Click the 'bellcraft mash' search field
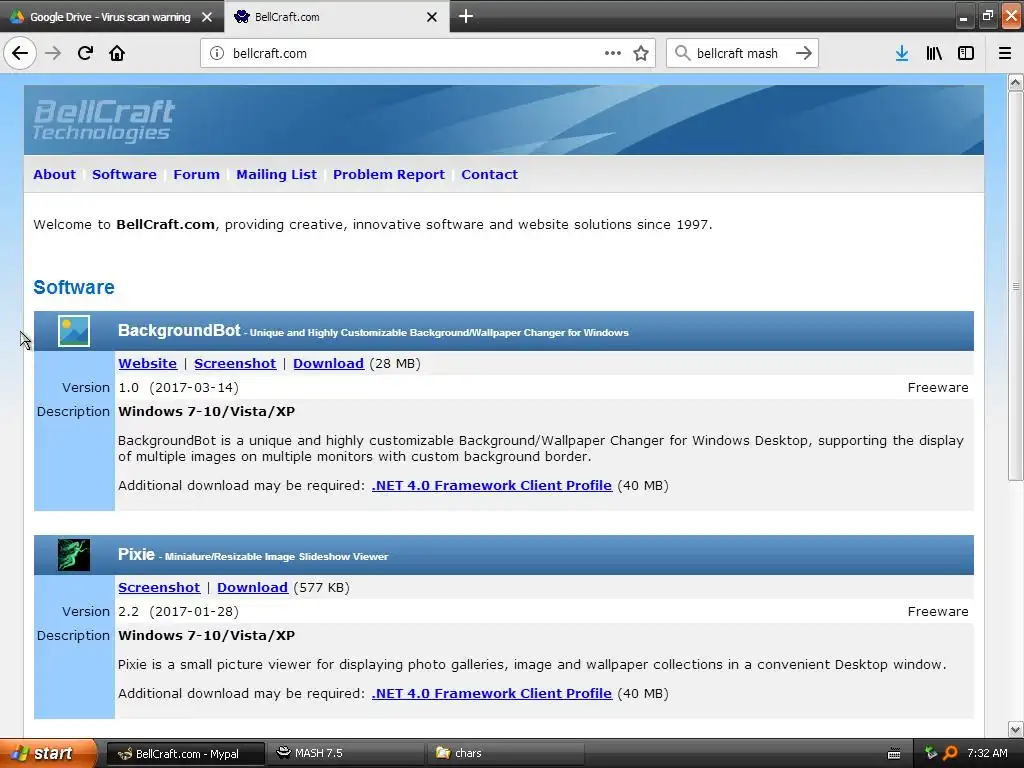Screen dimensions: 1024x768 741,53
